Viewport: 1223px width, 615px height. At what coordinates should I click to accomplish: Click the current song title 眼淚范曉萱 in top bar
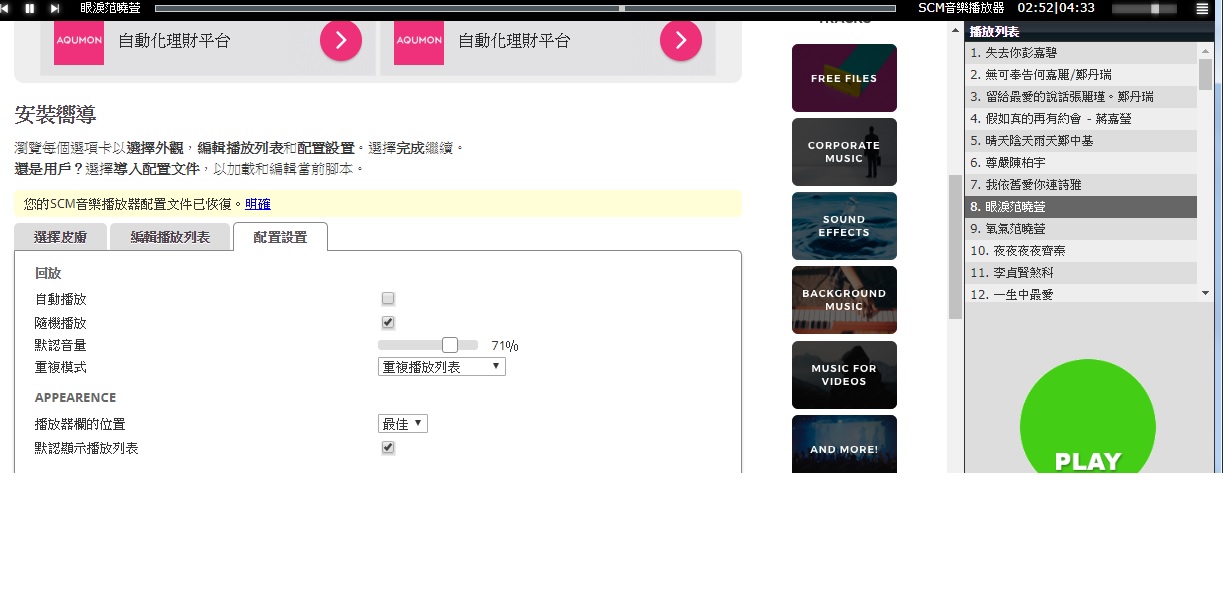click(x=110, y=8)
